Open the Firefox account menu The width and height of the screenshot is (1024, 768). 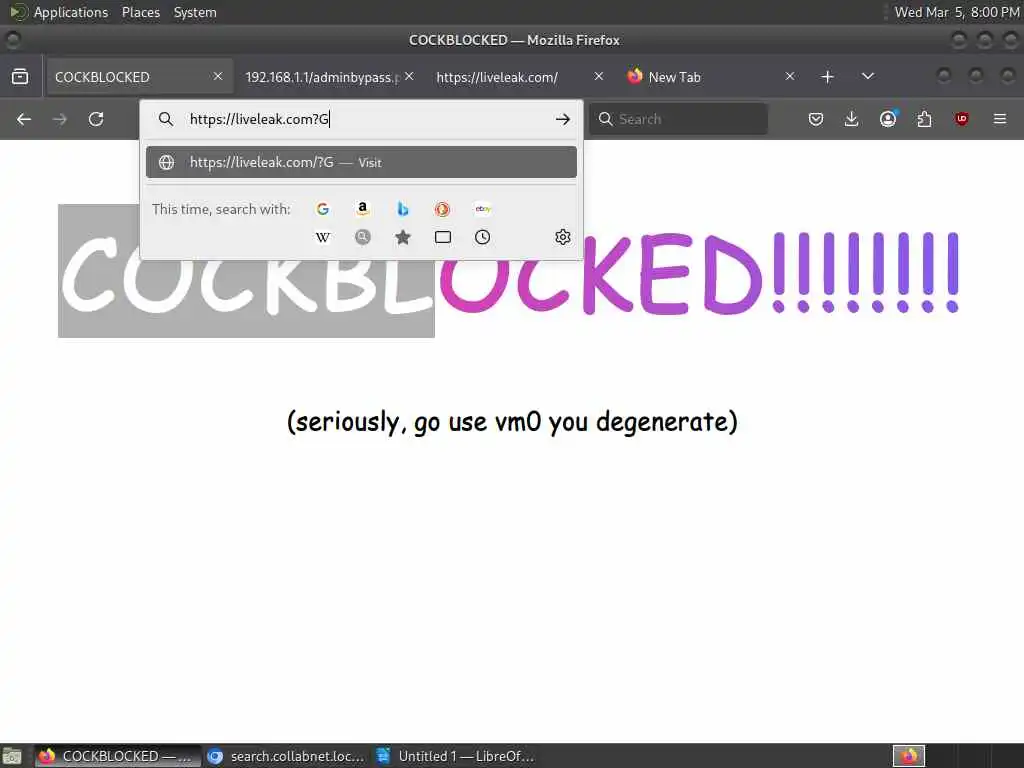[888, 119]
